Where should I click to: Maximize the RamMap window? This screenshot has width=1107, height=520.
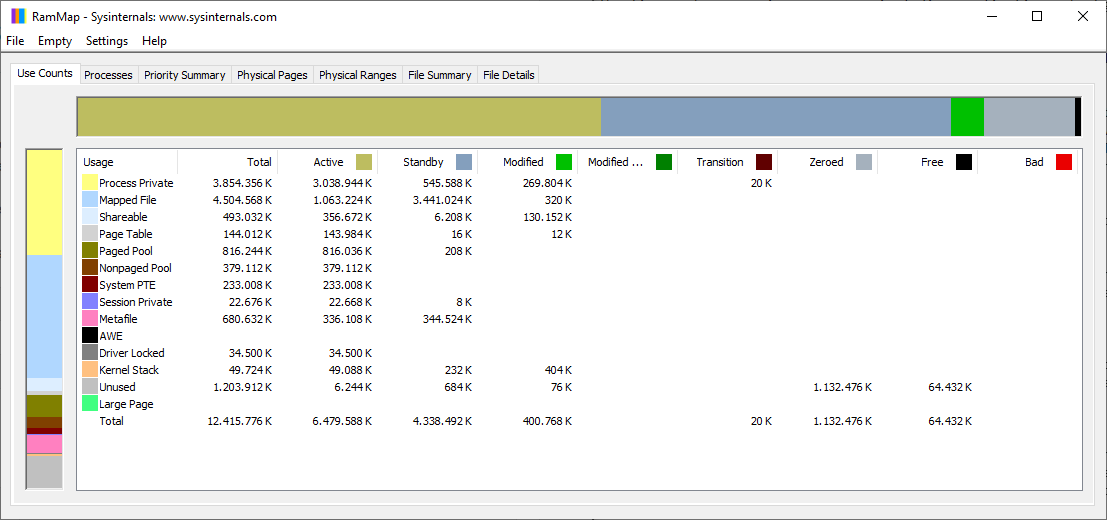pyautogui.click(x=1036, y=16)
